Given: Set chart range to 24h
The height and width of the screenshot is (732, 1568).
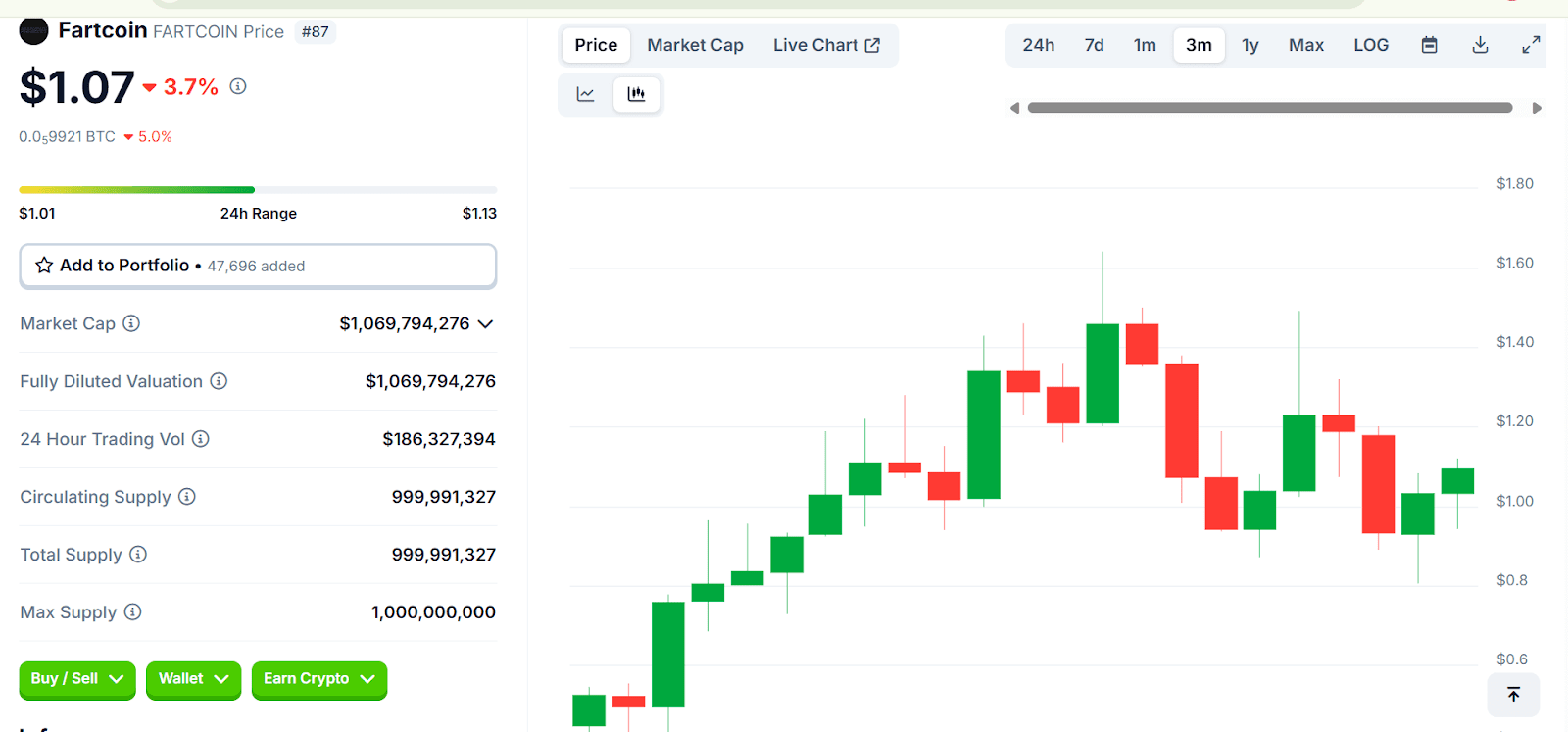Looking at the screenshot, I should [1039, 45].
